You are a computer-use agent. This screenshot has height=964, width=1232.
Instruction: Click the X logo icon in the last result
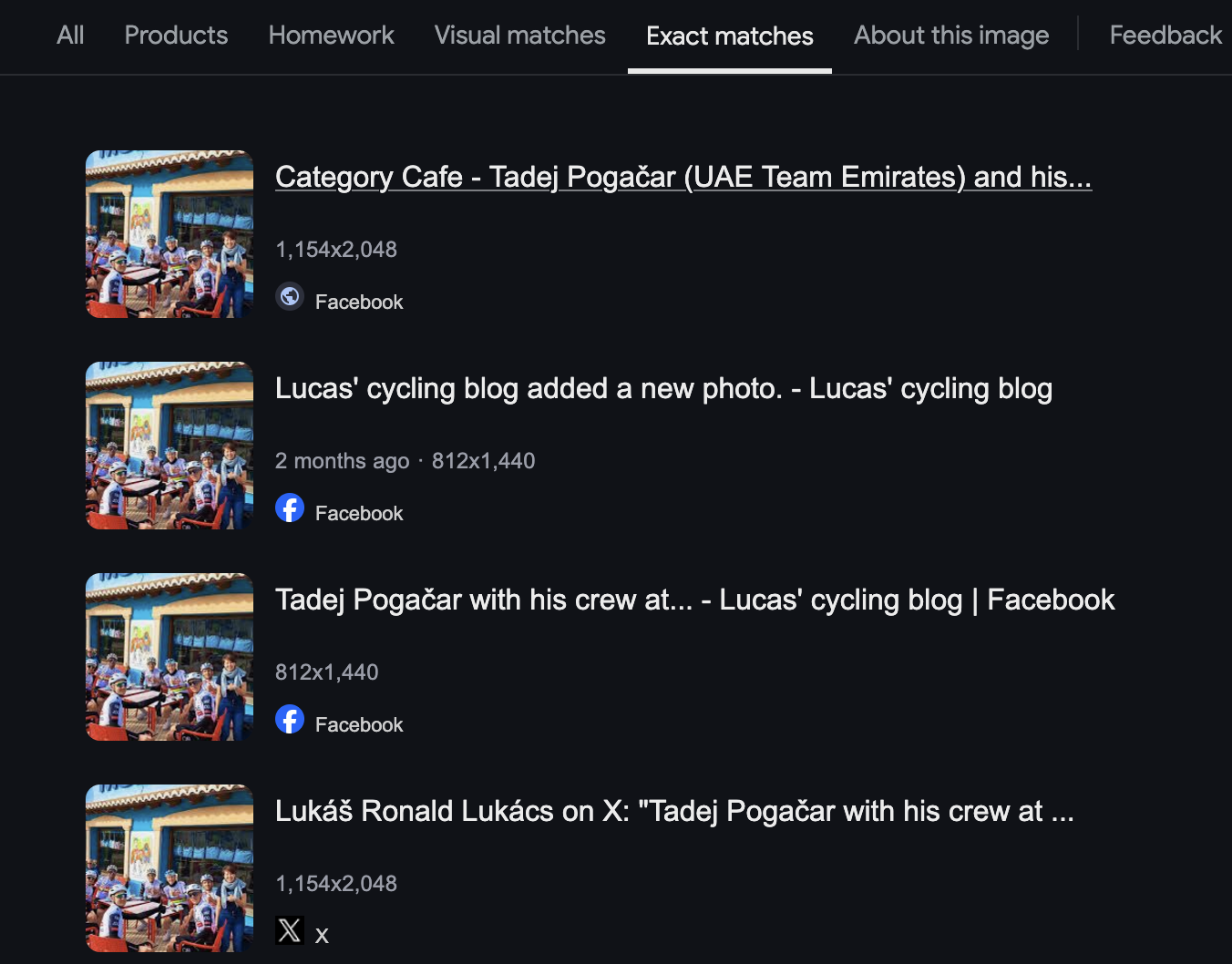coord(290,930)
